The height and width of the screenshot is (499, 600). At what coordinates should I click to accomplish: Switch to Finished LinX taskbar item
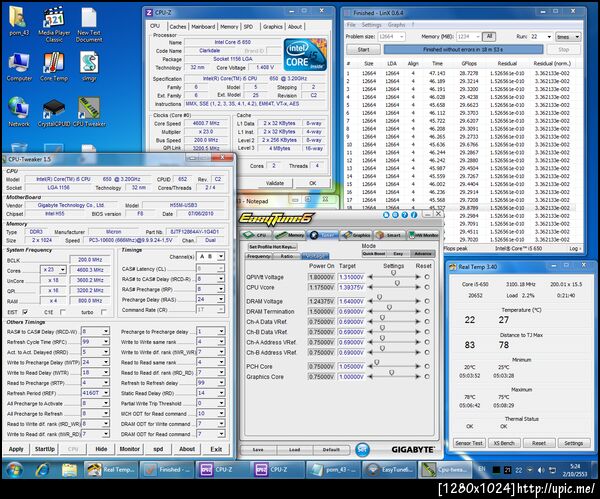tap(167, 470)
